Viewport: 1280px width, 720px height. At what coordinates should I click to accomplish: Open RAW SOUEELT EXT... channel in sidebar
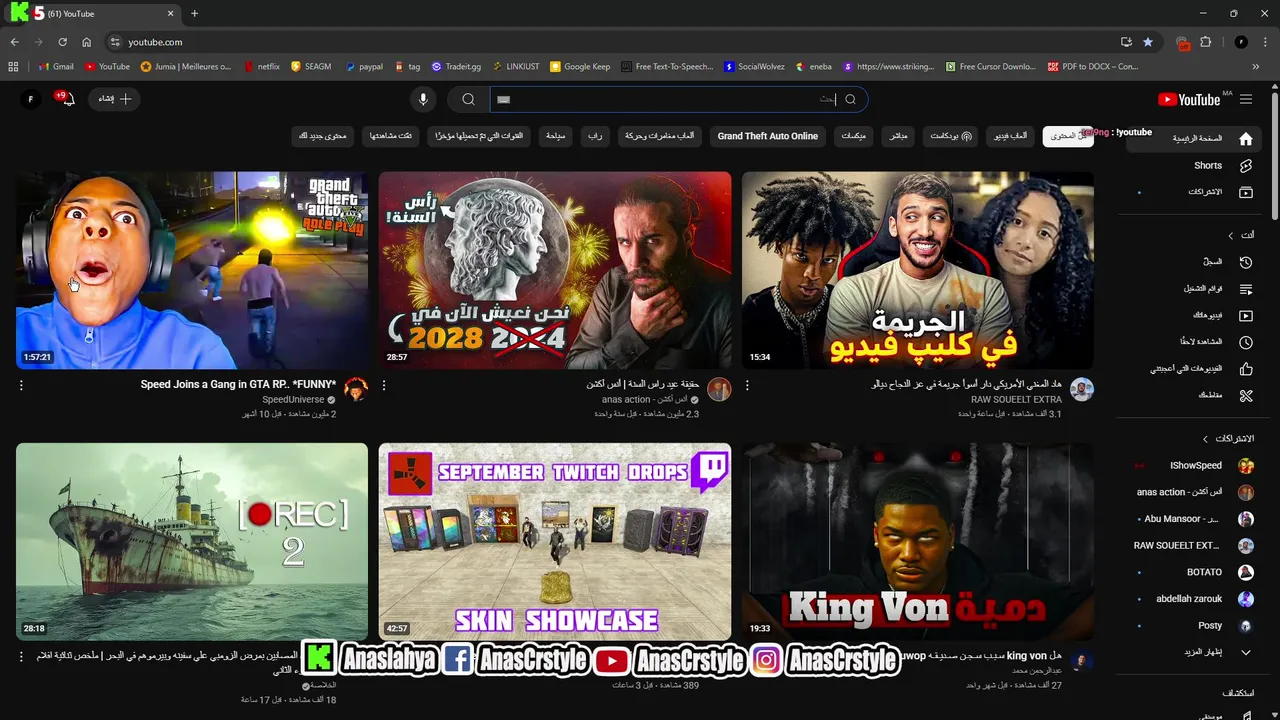click(1193, 546)
